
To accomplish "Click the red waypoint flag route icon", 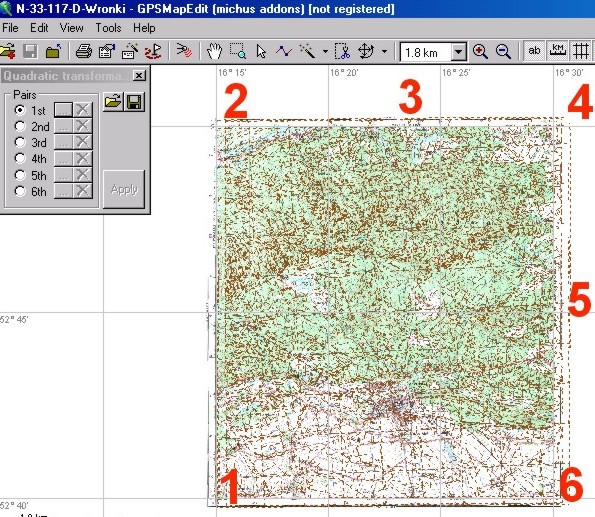I will tap(153, 51).
